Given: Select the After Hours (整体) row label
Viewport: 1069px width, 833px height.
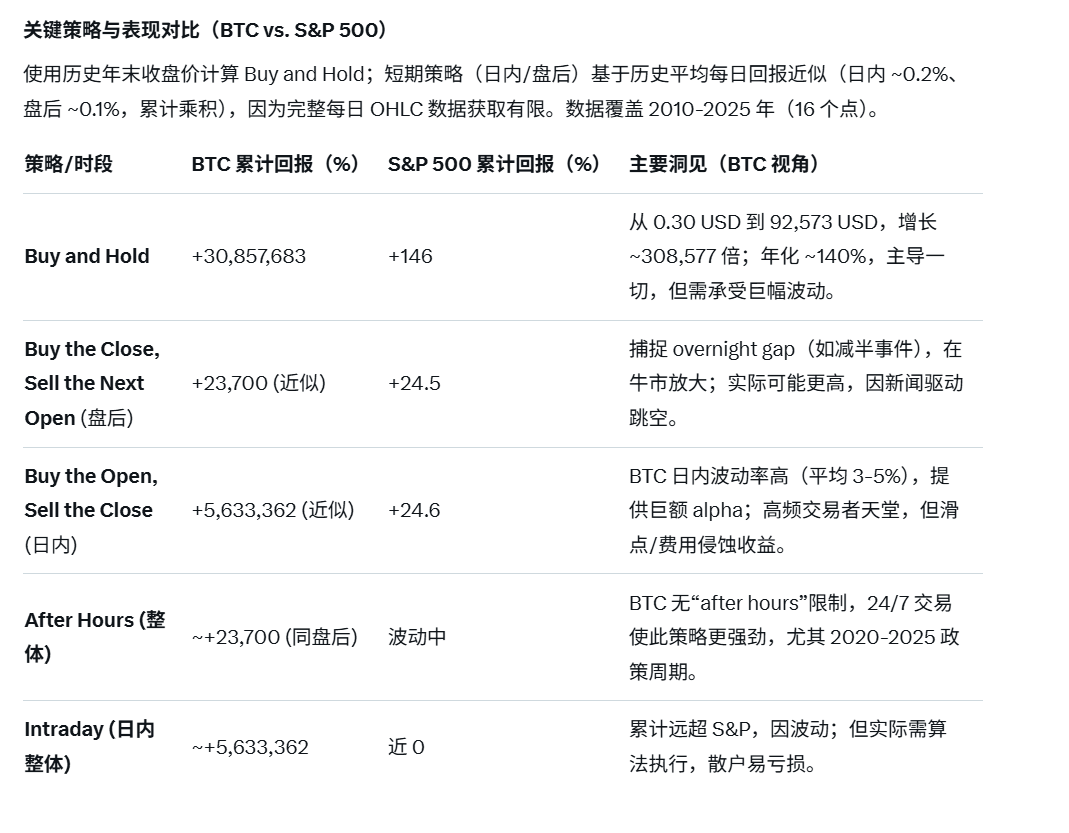Looking at the screenshot, I should pyautogui.click(x=94, y=636).
